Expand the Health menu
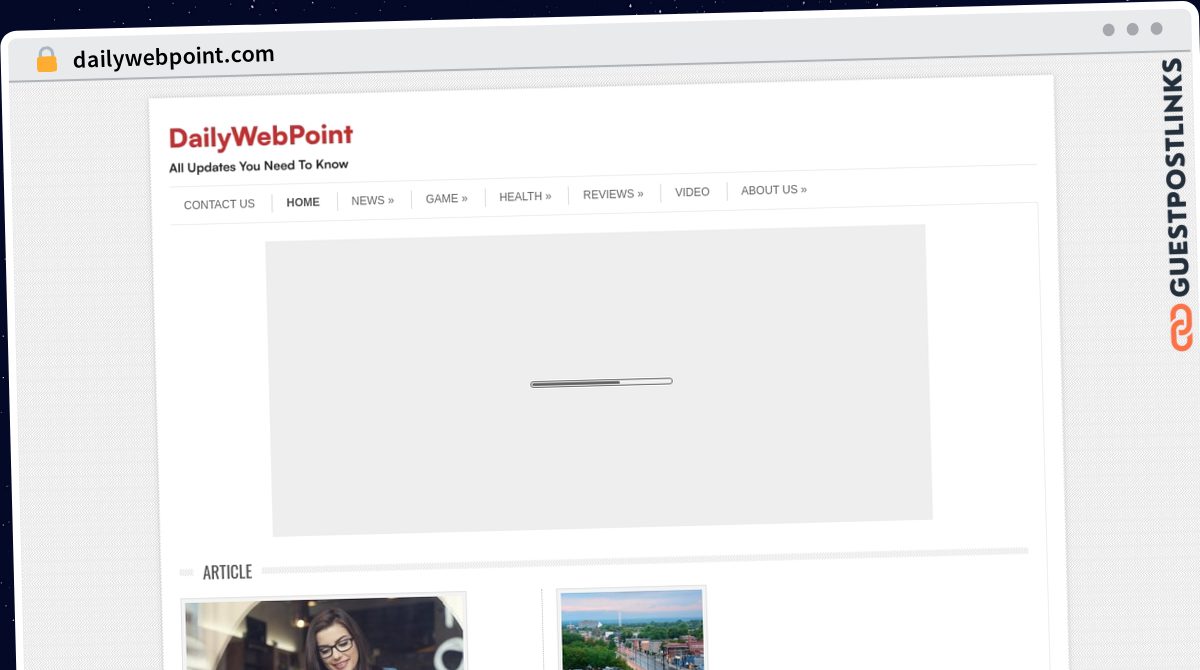 (x=525, y=196)
